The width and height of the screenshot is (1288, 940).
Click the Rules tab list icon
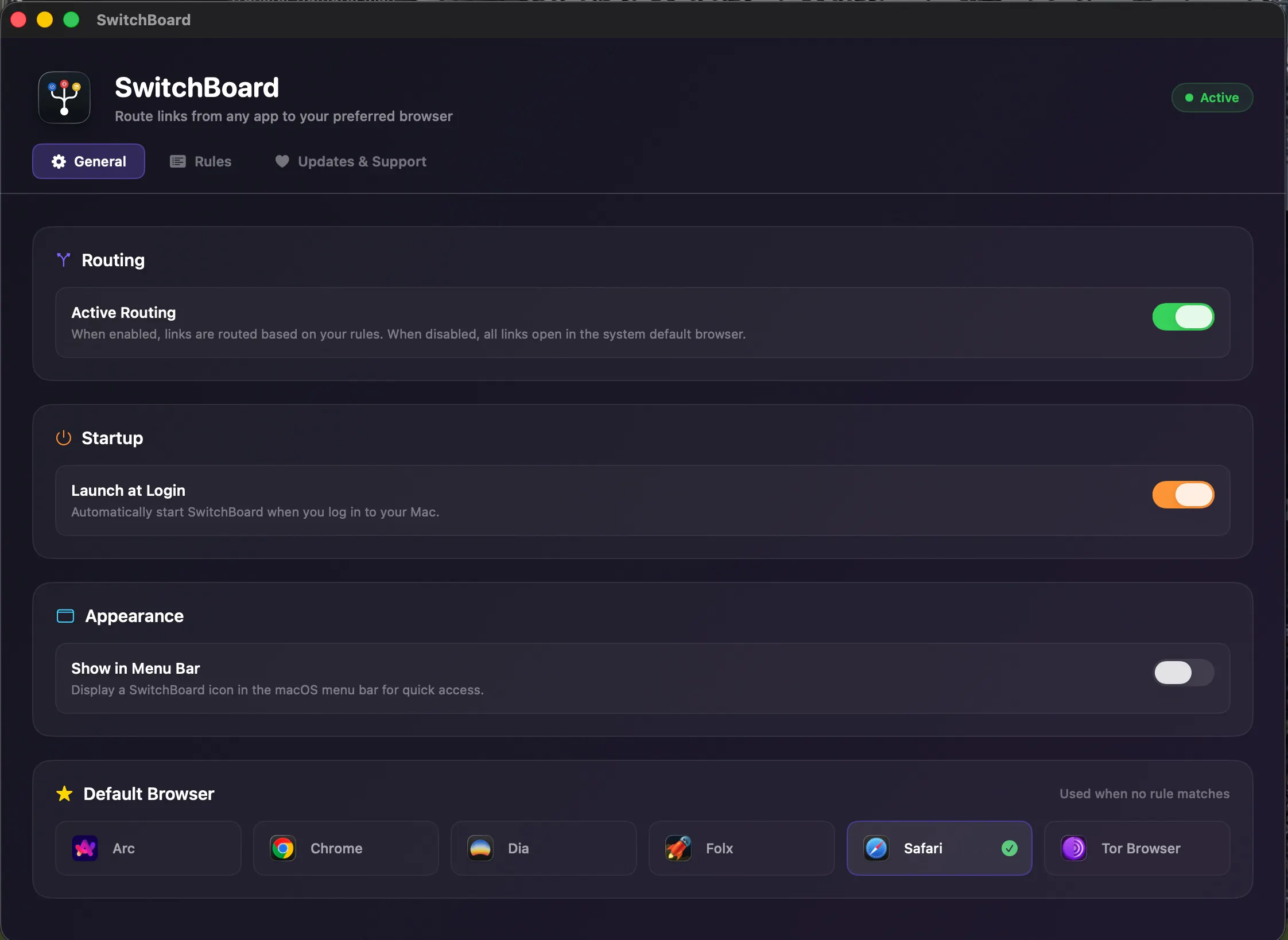[x=178, y=162]
